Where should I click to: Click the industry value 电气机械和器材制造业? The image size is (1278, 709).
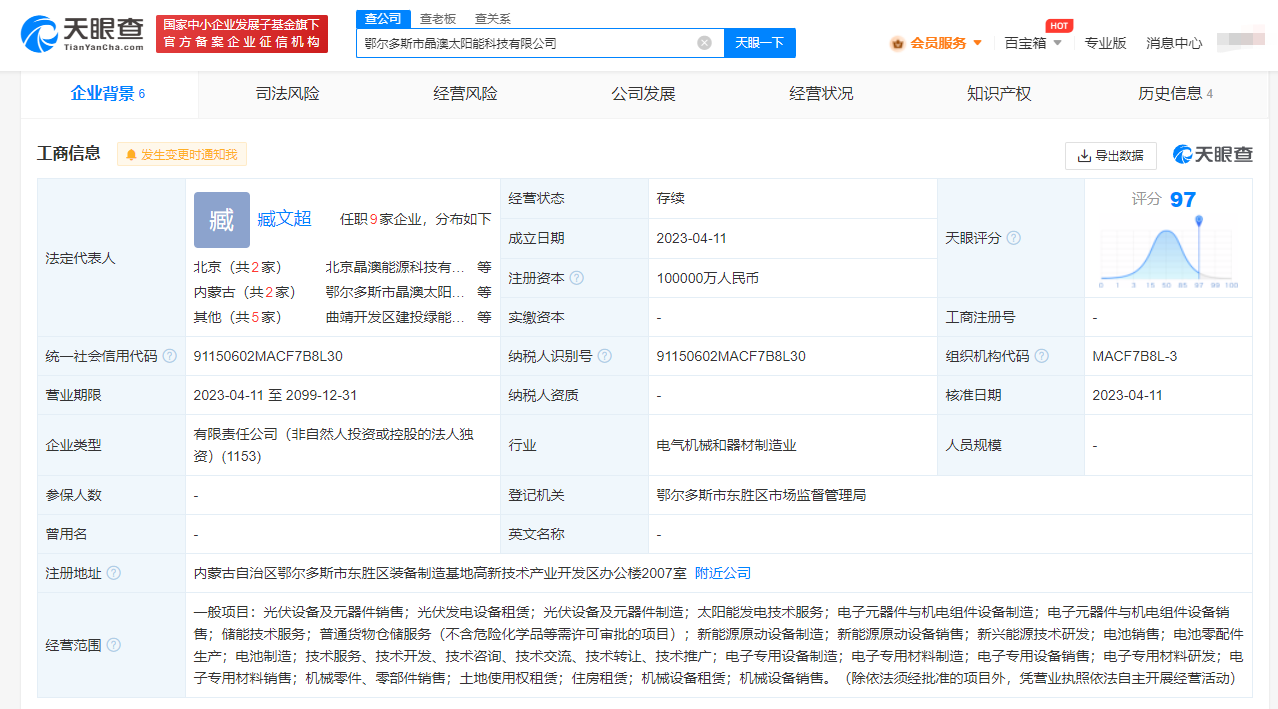coord(727,445)
